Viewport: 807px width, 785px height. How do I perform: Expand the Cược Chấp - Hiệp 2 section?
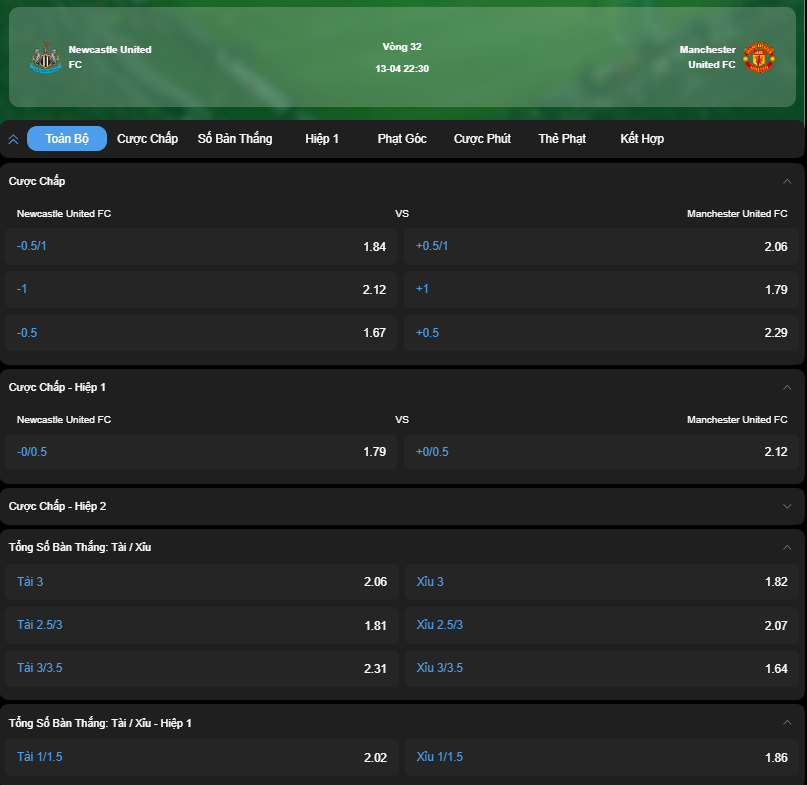pyautogui.click(x=787, y=506)
